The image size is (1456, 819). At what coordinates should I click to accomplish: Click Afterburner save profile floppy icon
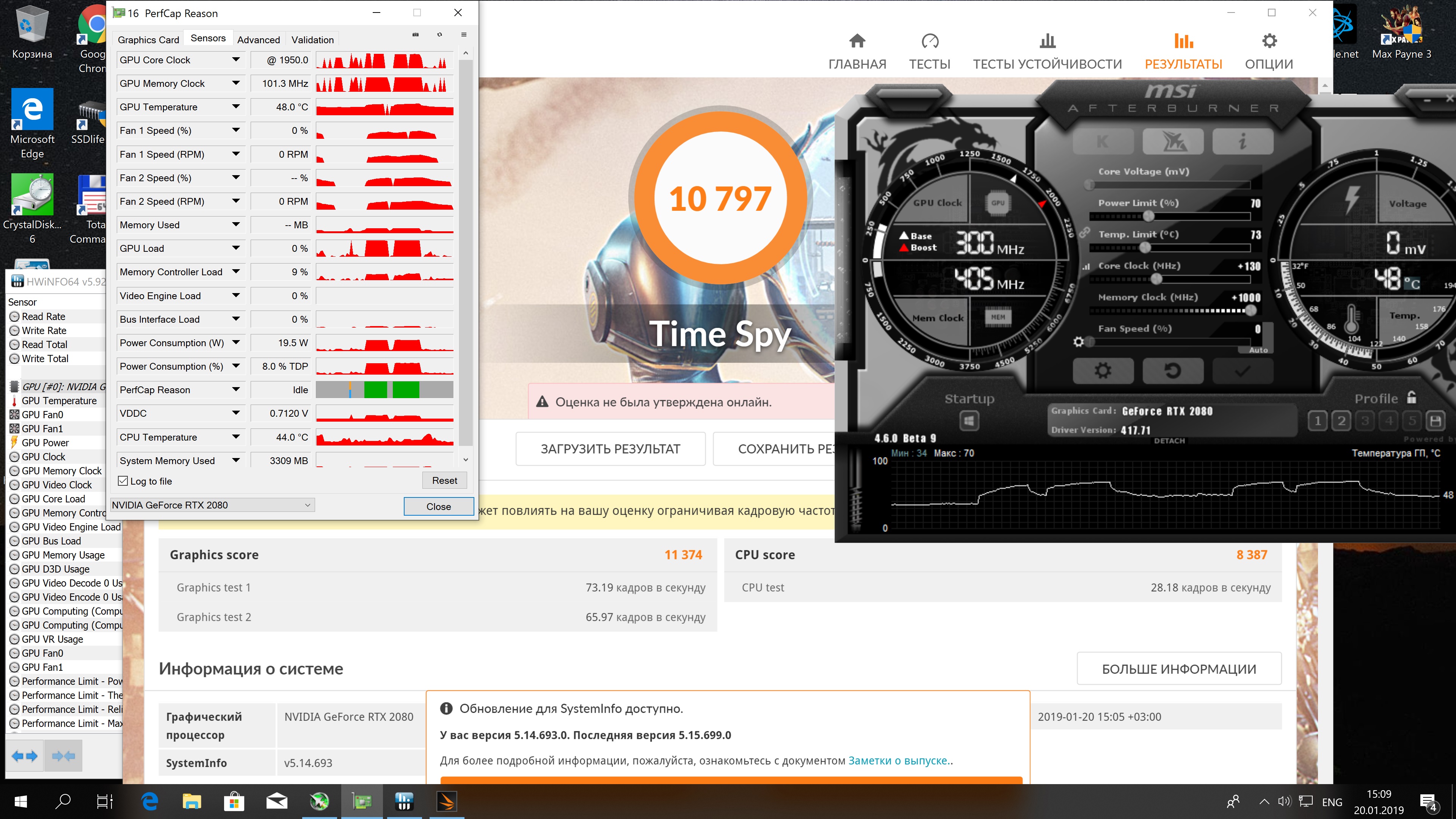[1436, 420]
